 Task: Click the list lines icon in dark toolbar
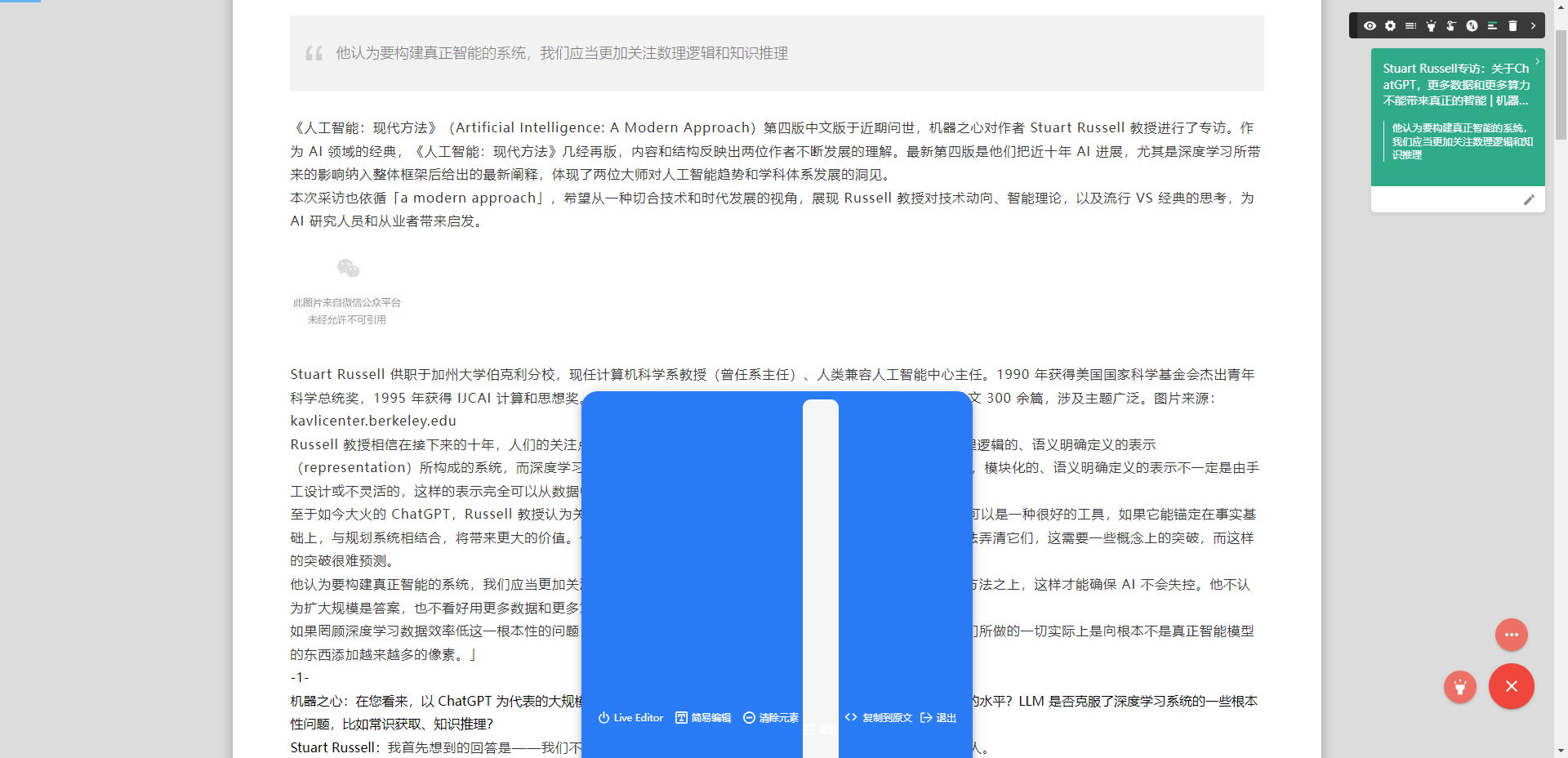click(x=1410, y=26)
